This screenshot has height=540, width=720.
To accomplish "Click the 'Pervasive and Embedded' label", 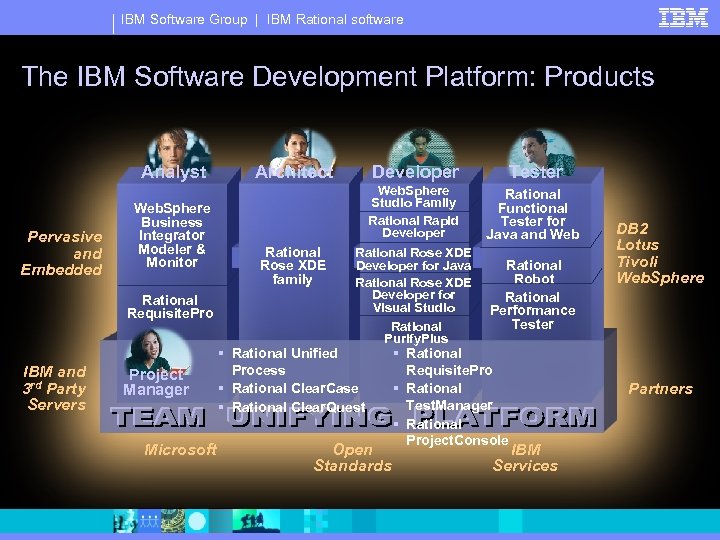I will click(x=62, y=253).
